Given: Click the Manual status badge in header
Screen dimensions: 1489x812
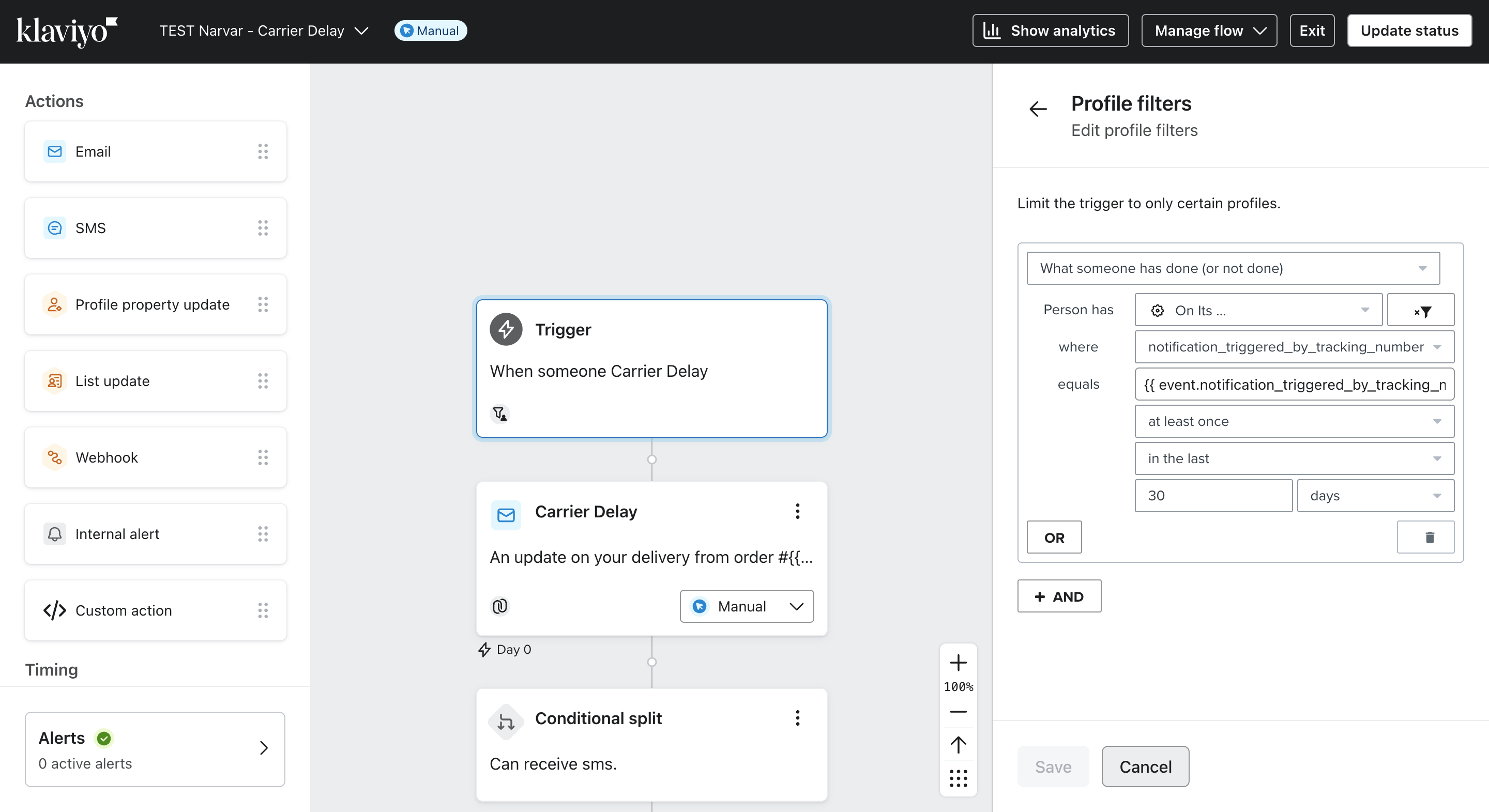Looking at the screenshot, I should [x=431, y=31].
